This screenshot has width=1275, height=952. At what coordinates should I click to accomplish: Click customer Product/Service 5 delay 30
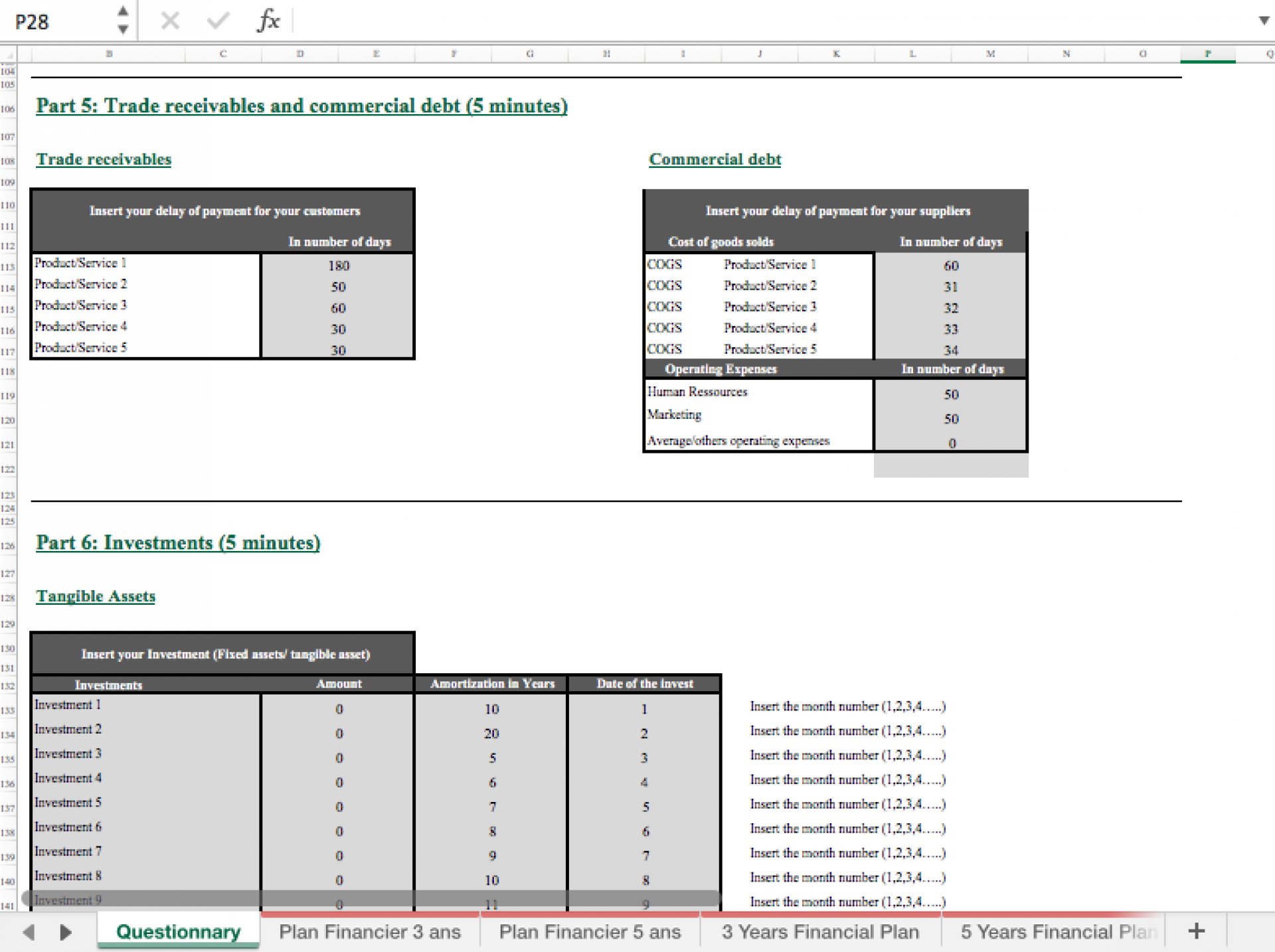[338, 349]
